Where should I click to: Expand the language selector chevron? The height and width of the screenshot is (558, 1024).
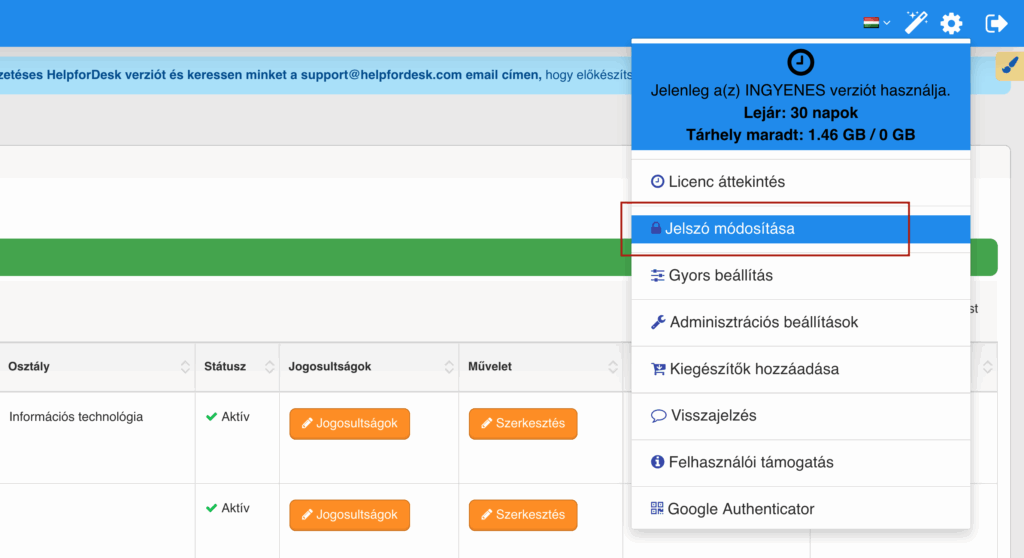pyautogui.click(x=887, y=23)
